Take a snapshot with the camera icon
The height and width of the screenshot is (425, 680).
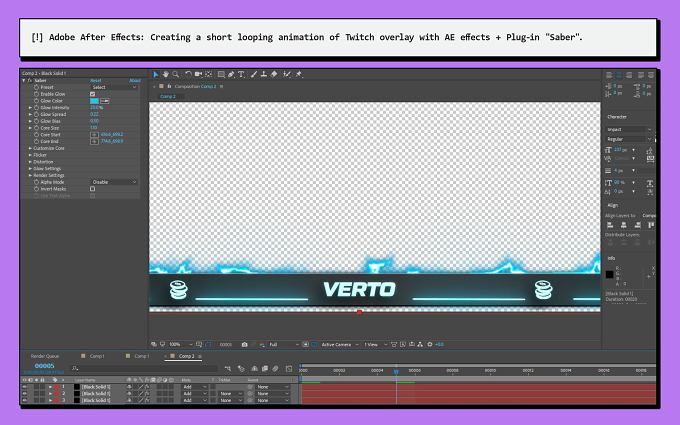click(x=245, y=344)
